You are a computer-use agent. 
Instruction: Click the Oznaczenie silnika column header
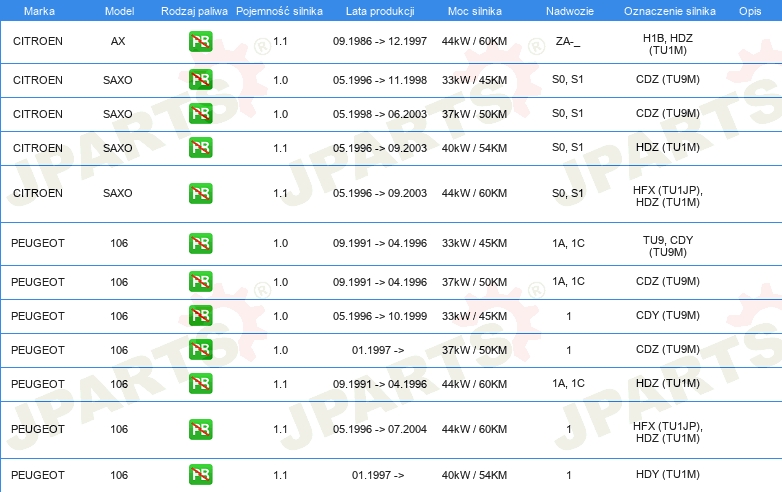point(670,11)
